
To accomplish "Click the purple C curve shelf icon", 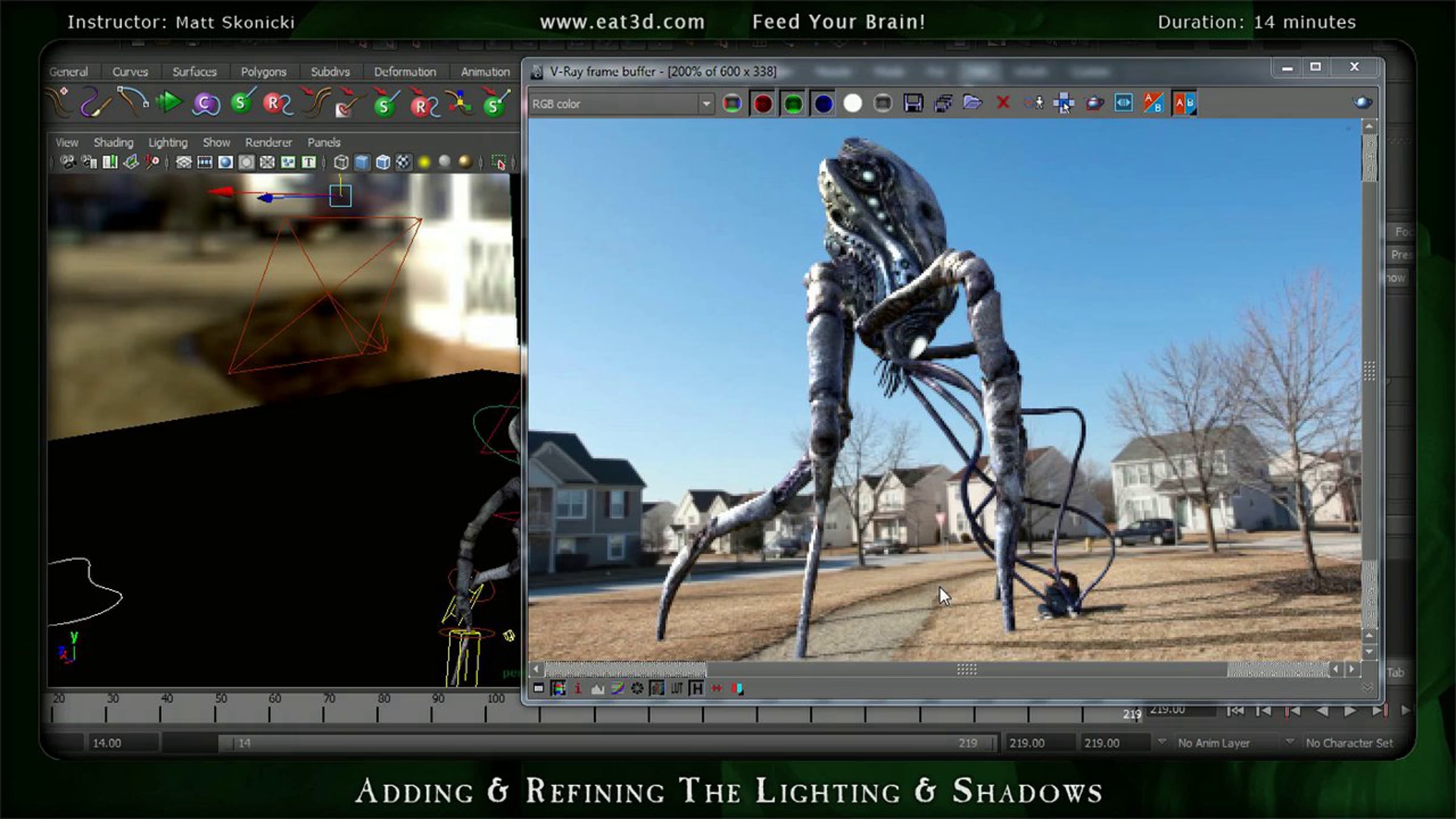I will coord(206,104).
